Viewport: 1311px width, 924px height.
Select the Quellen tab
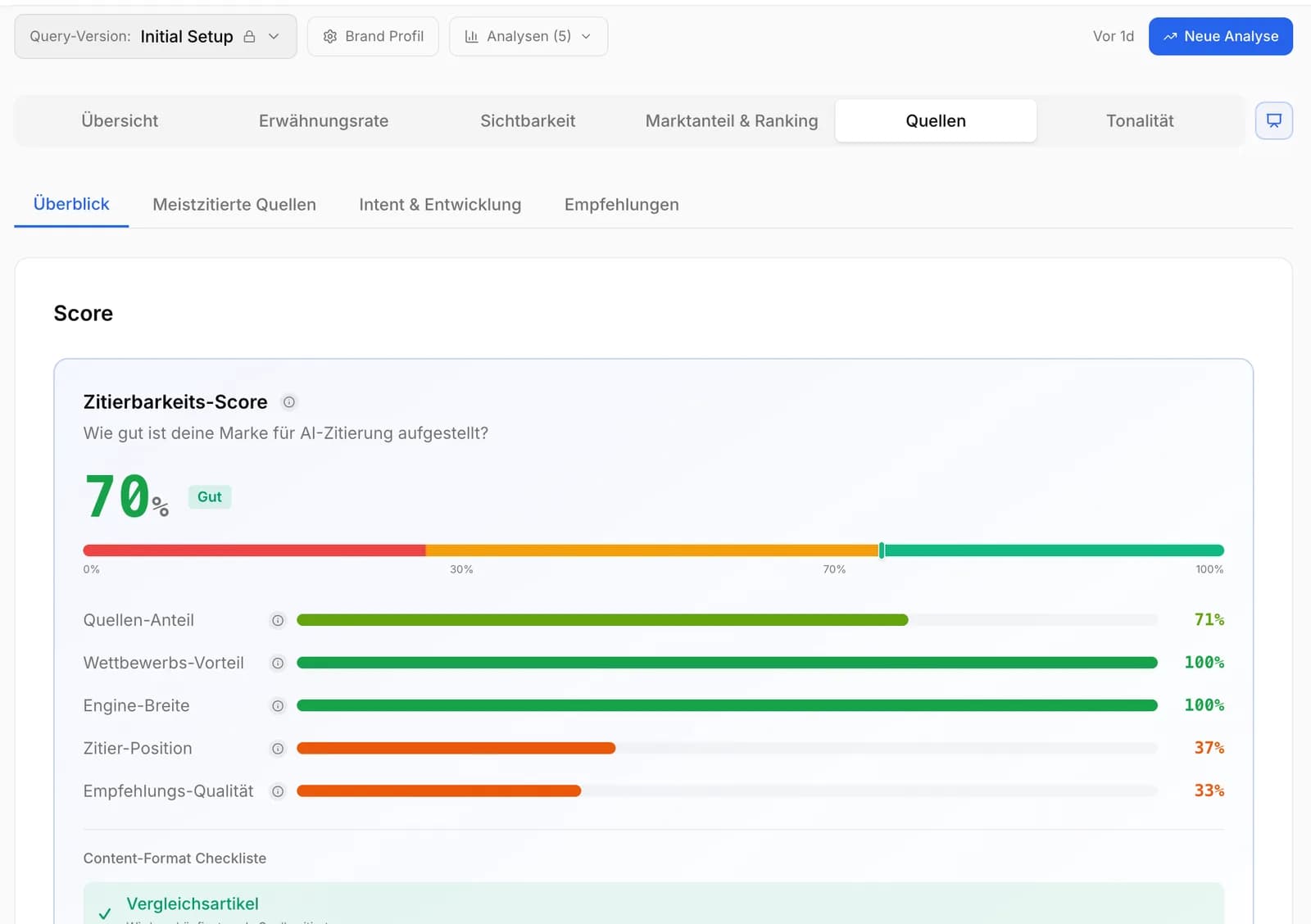[936, 121]
